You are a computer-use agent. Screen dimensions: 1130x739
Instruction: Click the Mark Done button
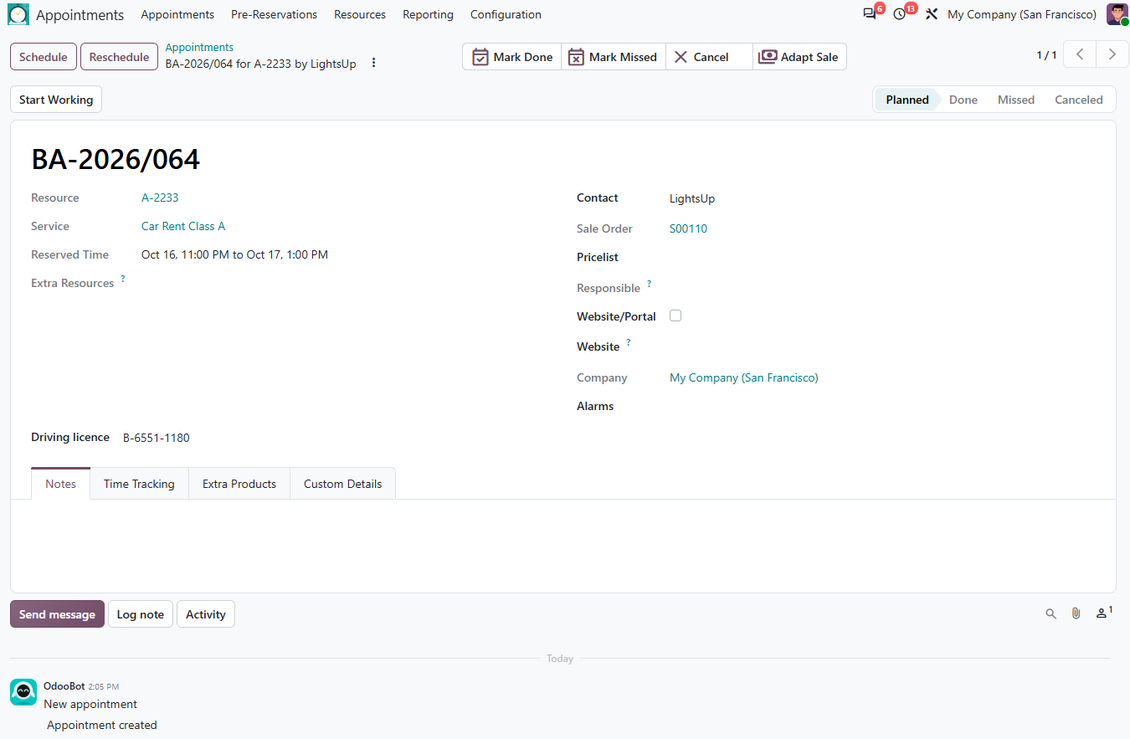[x=512, y=57]
